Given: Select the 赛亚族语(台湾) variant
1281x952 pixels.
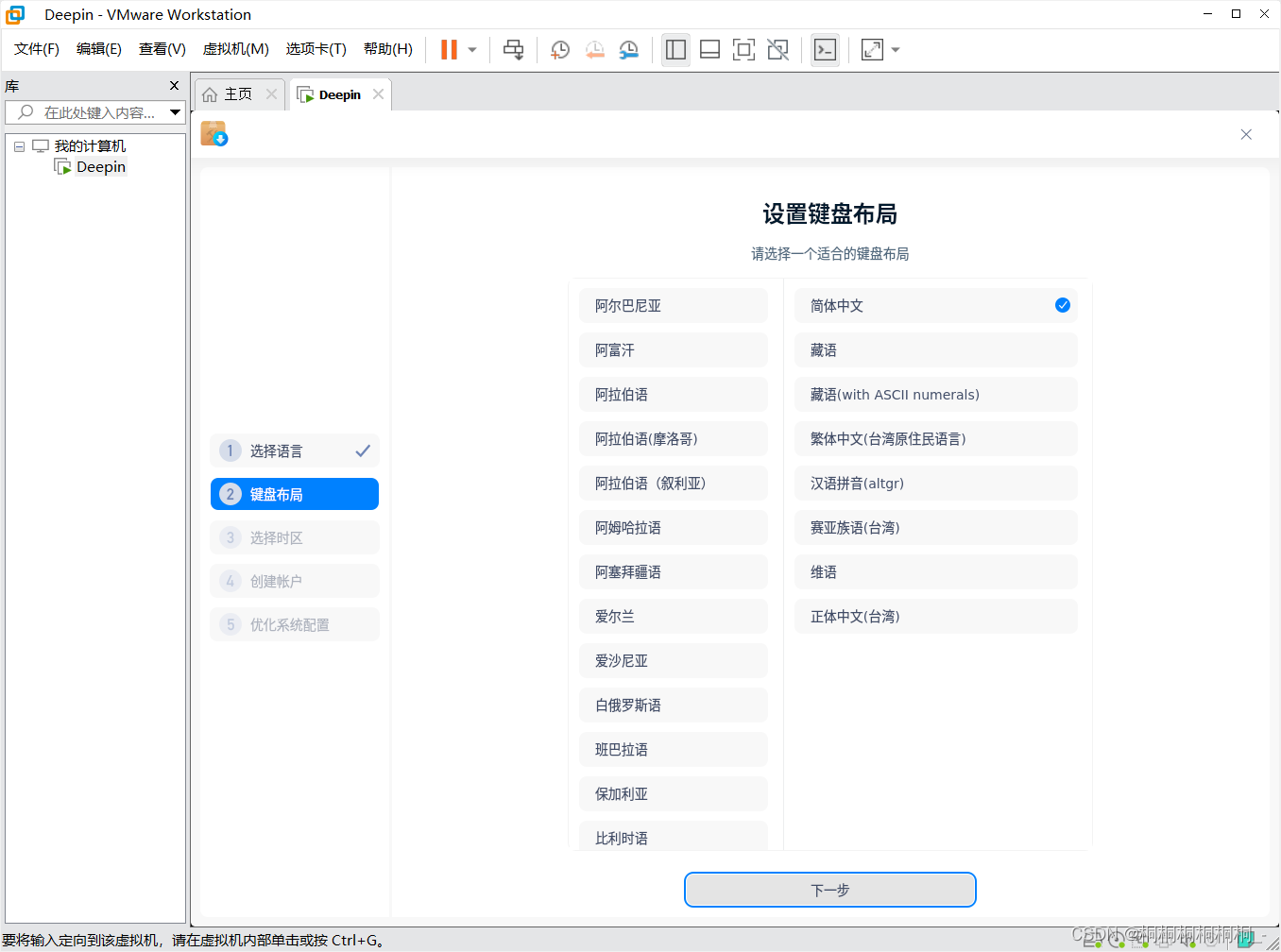Looking at the screenshot, I should (936, 527).
